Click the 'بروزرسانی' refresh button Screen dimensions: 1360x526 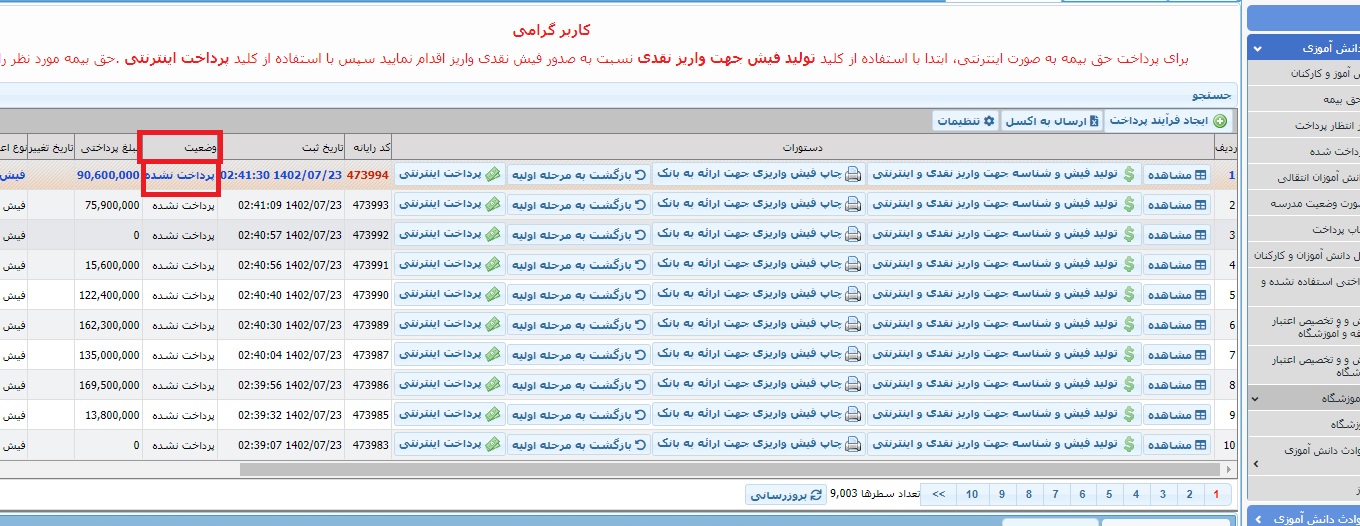point(785,494)
